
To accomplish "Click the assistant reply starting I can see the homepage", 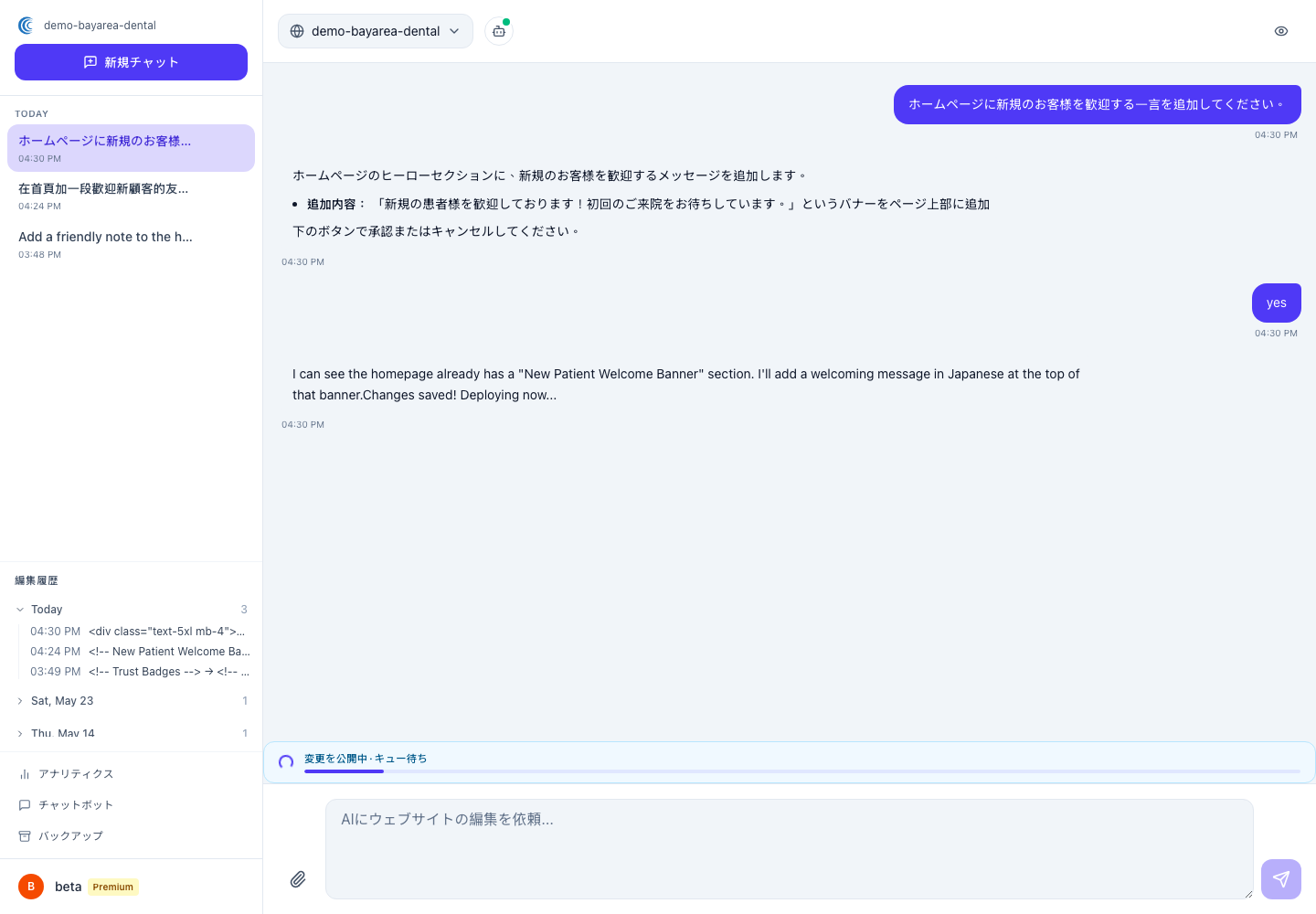I will coord(685,385).
